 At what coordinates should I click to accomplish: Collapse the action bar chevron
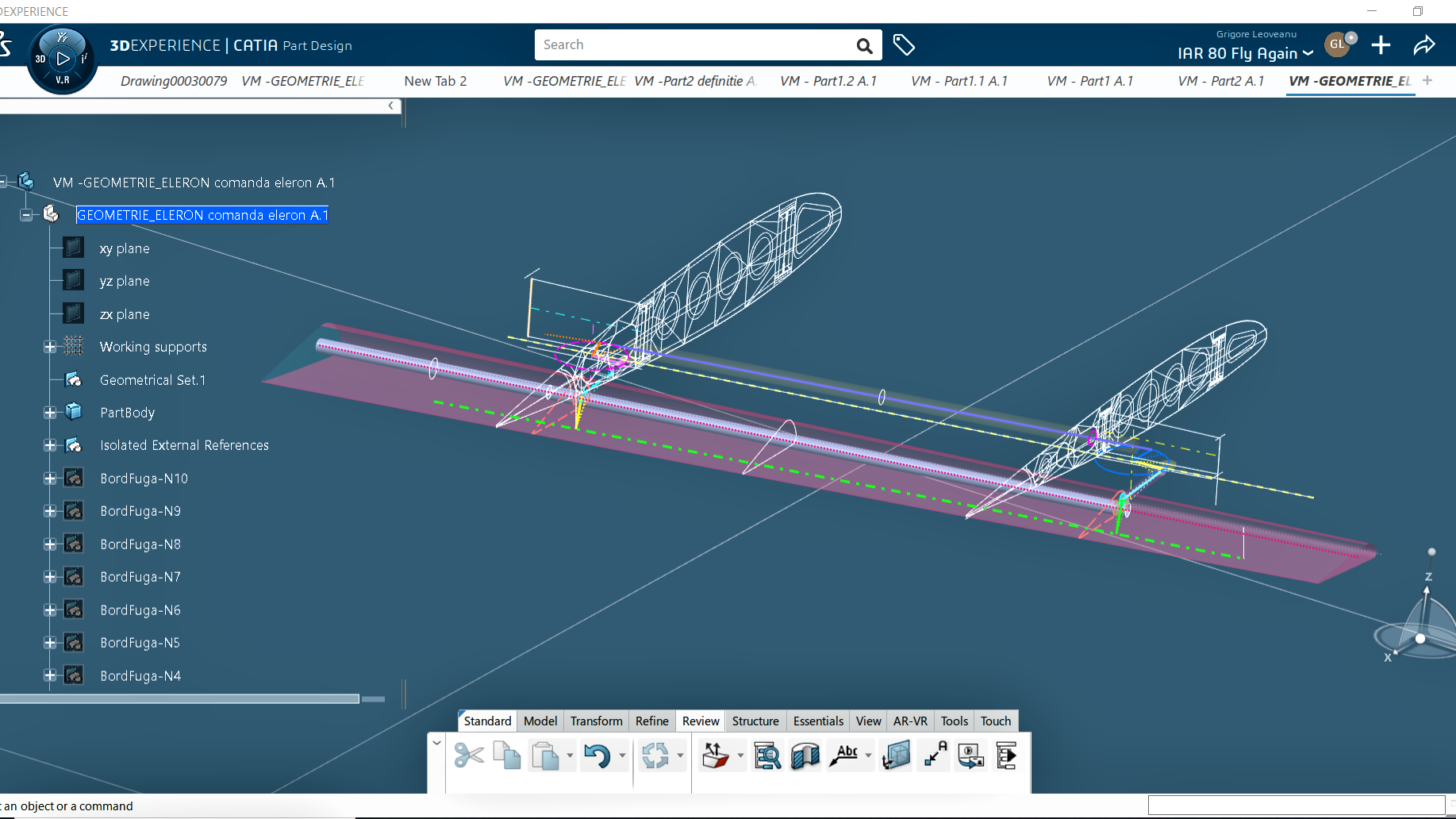[x=436, y=743]
